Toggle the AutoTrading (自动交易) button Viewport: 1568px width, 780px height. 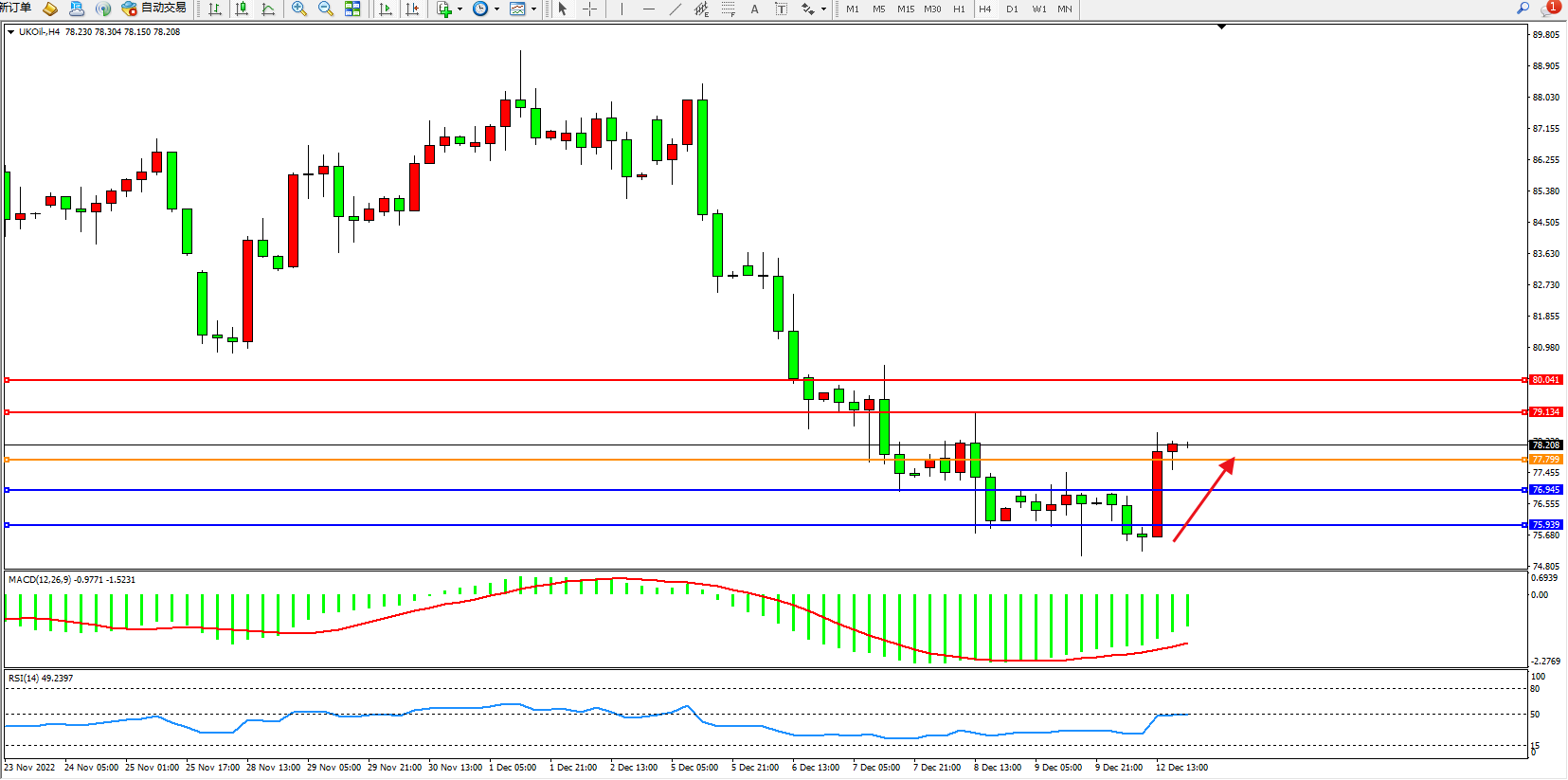154,9
